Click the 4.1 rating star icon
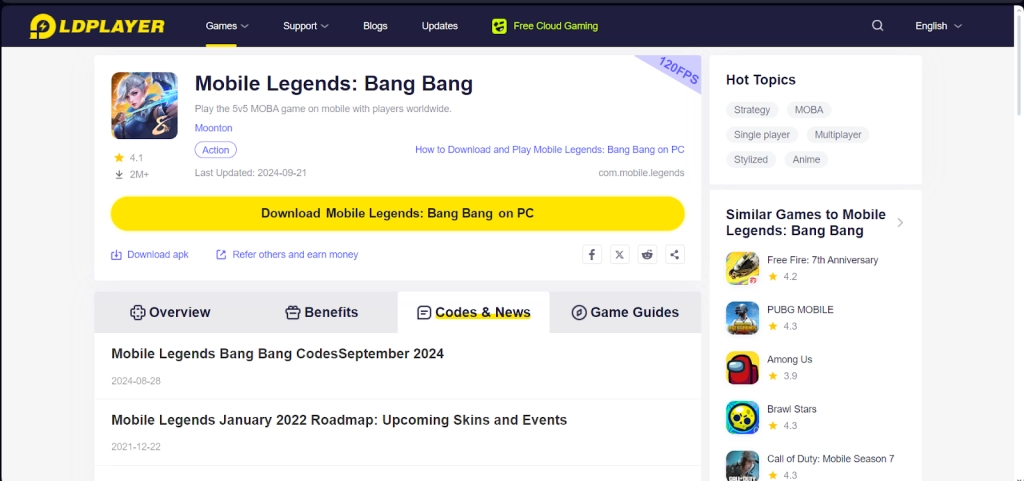The width and height of the screenshot is (1024, 481). [x=119, y=157]
